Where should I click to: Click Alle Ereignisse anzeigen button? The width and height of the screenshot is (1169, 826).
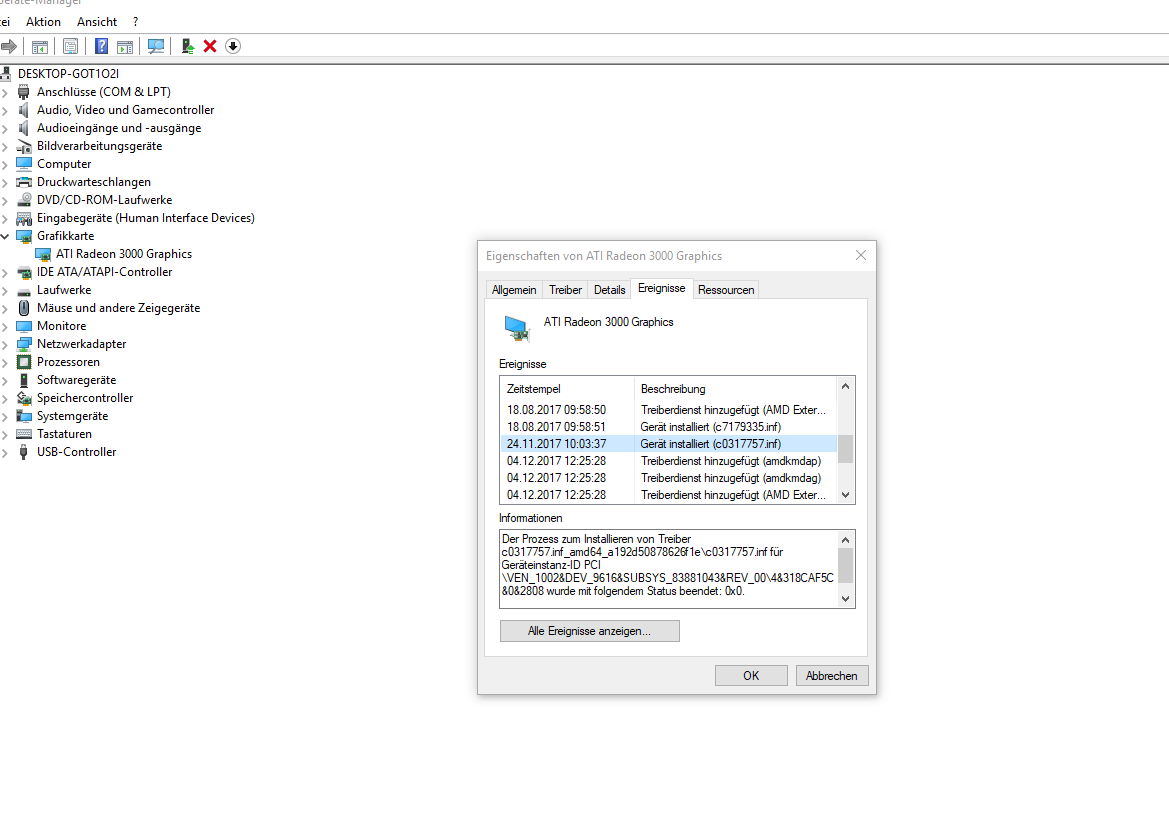[x=589, y=631]
